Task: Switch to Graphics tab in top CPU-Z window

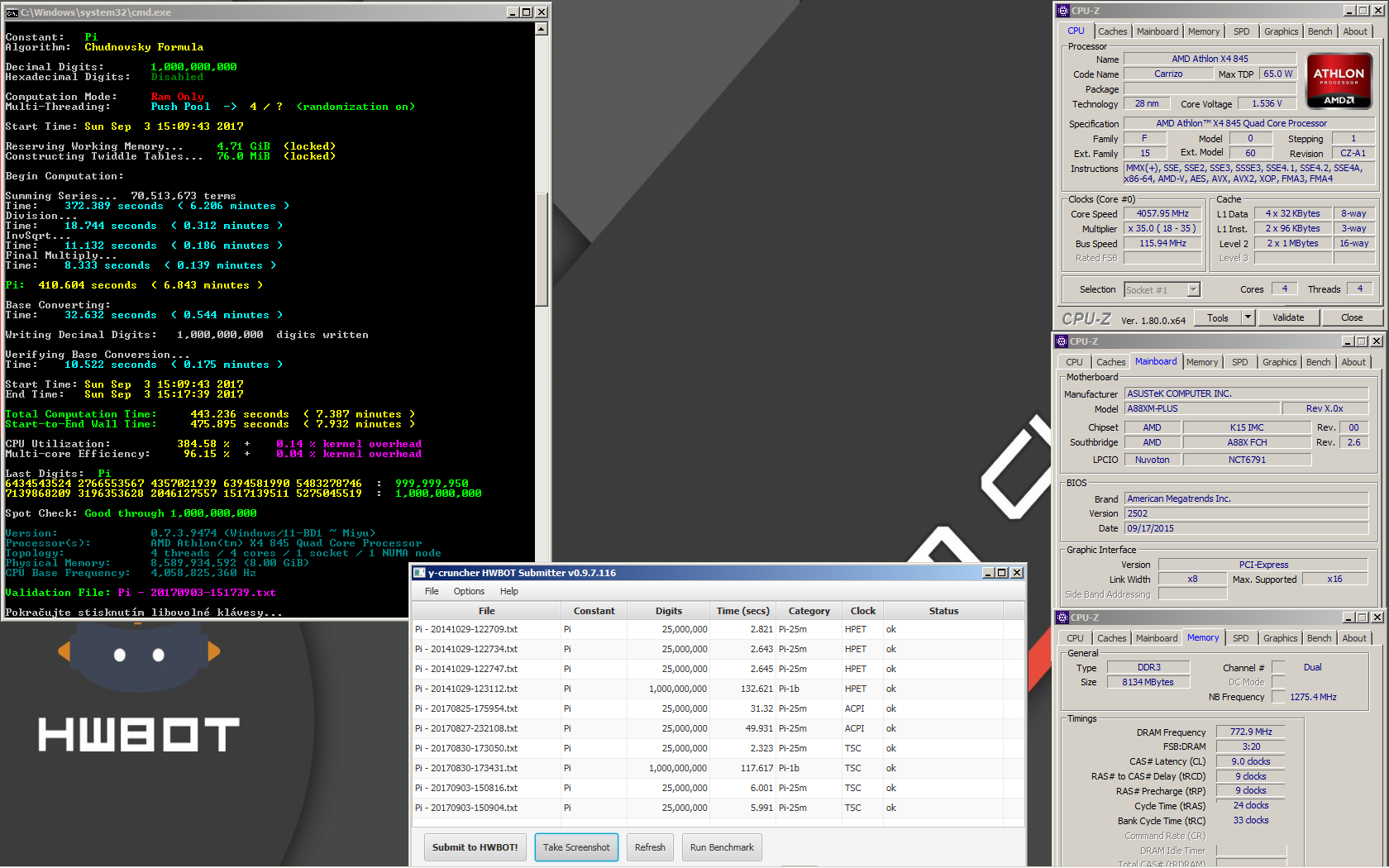Action: tap(1282, 31)
